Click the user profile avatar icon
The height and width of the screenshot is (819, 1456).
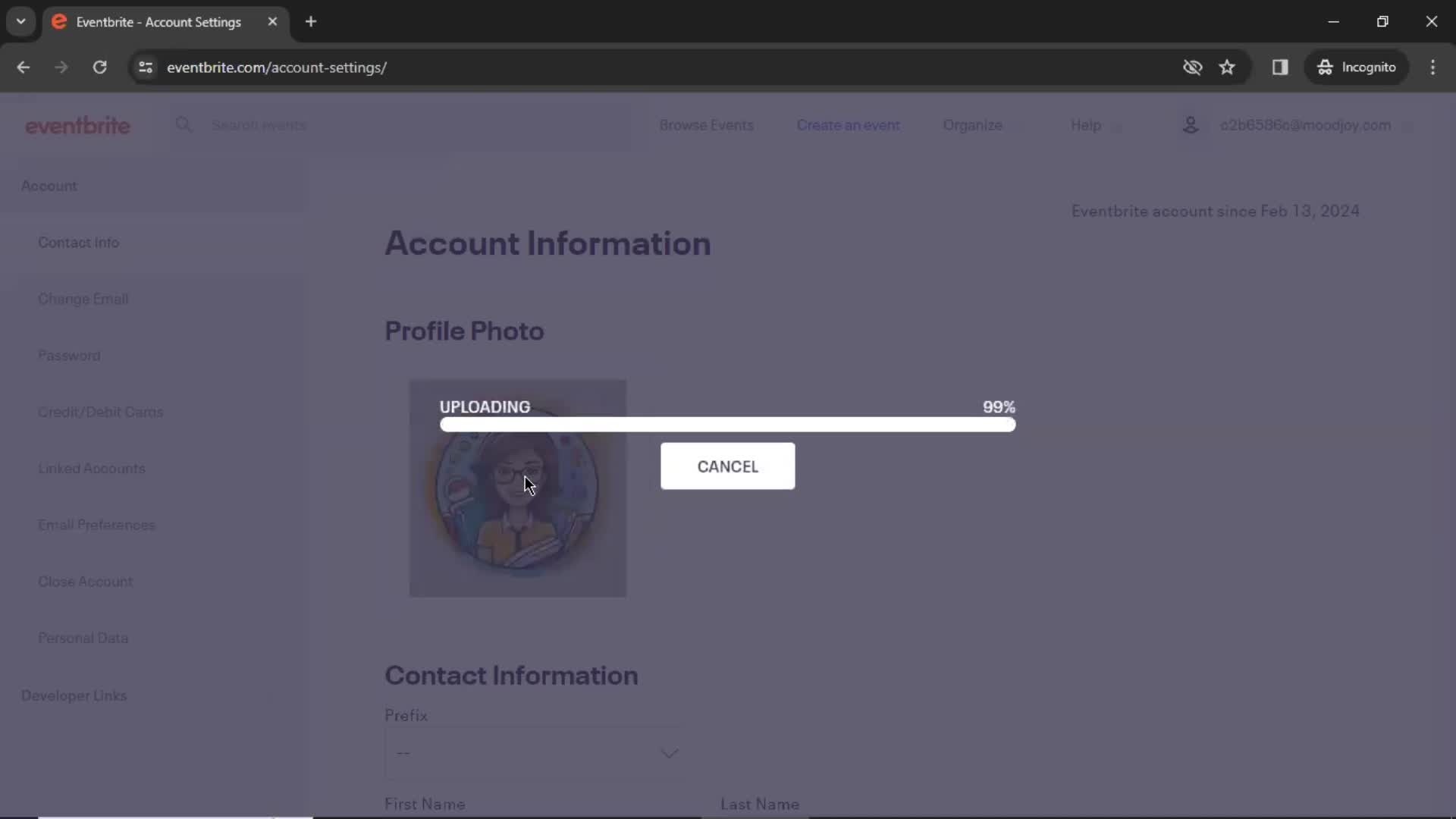1191,125
